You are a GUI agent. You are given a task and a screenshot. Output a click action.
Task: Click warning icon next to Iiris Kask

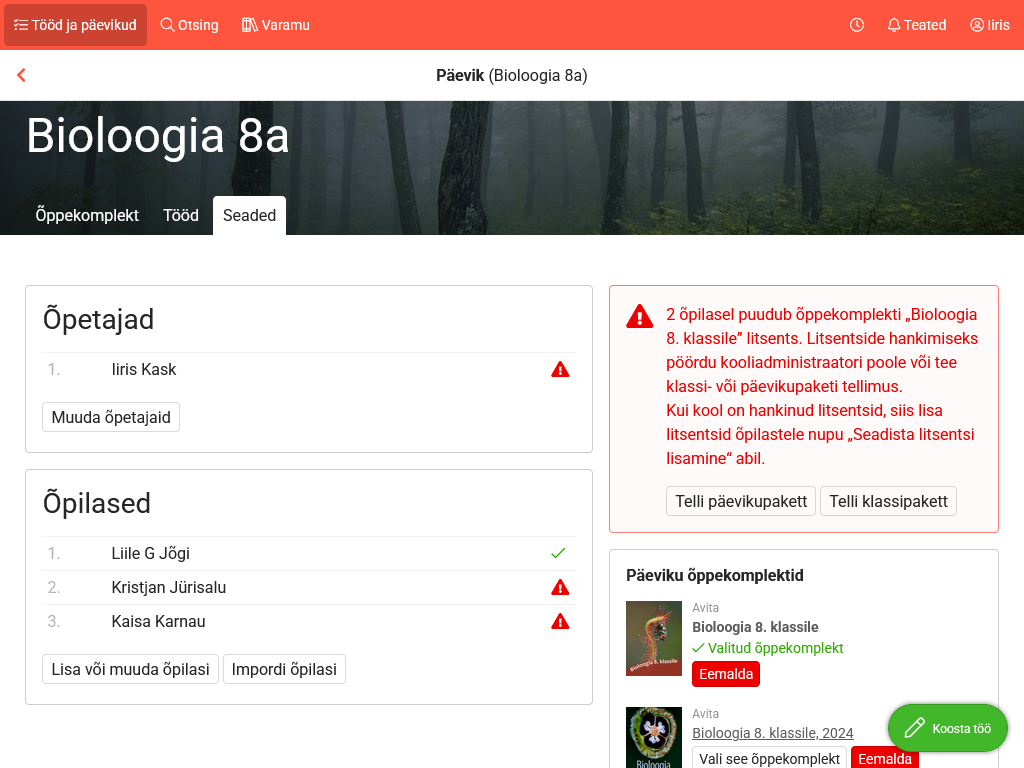pyautogui.click(x=560, y=370)
